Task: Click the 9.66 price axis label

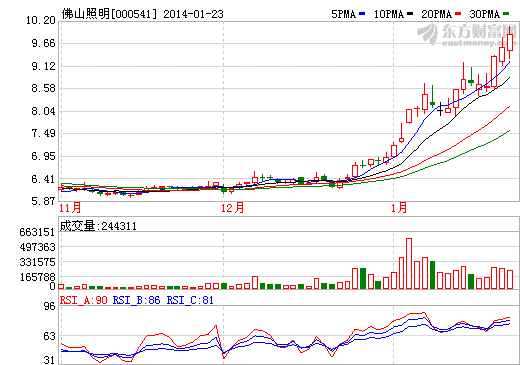Action: [x=43, y=43]
